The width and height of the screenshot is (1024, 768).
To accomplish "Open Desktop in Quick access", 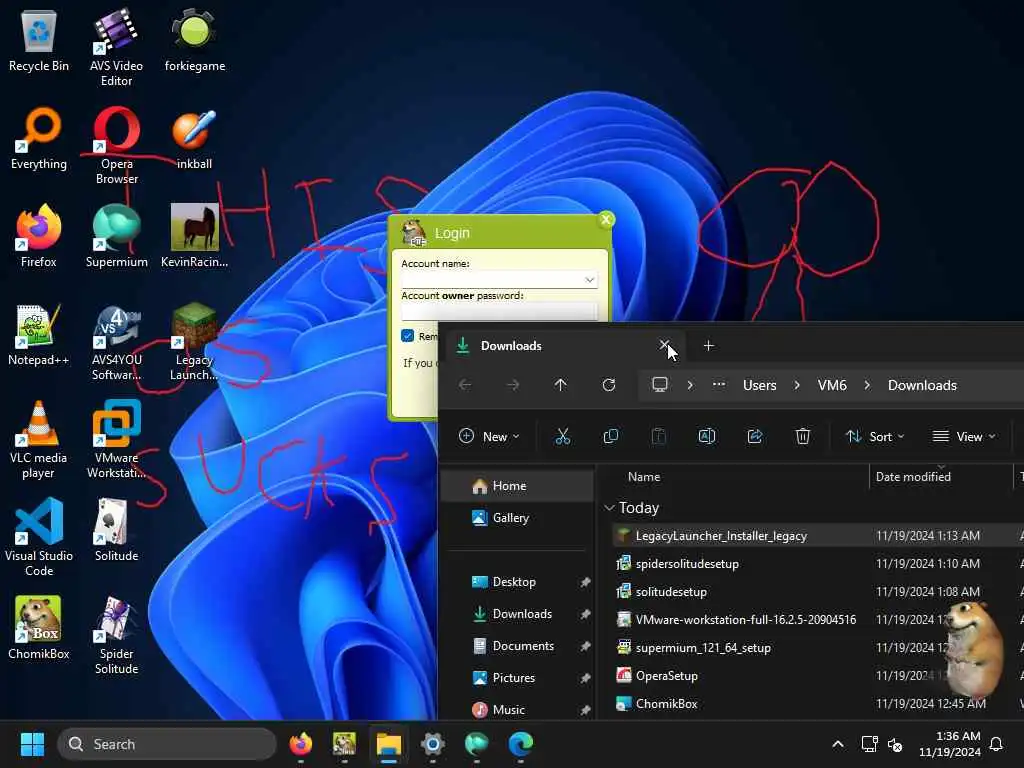I will (518, 582).
